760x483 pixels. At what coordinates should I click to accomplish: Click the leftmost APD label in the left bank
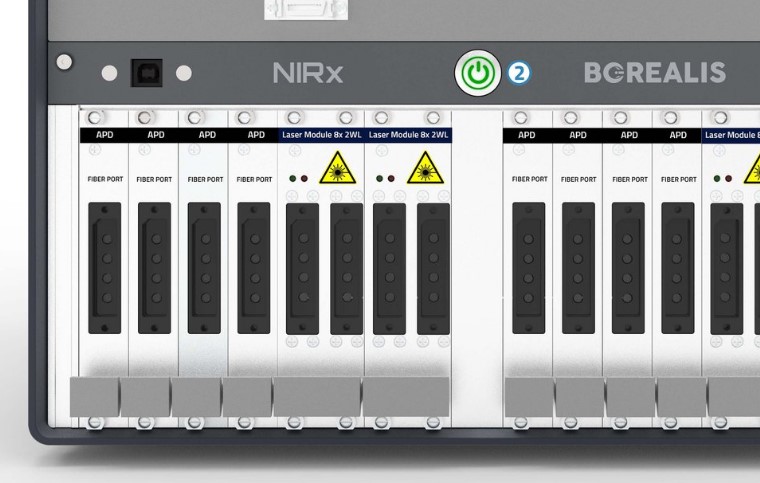pyautogui.click(x=105, y=135)
